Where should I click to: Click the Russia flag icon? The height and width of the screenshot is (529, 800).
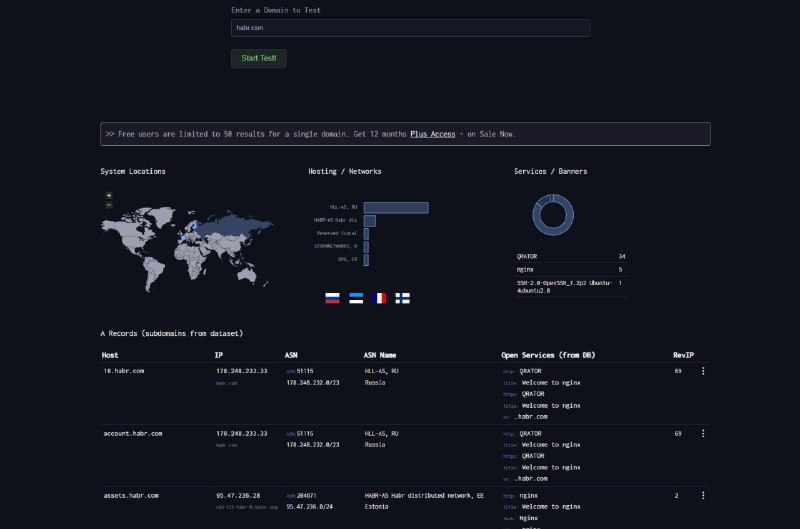click(332, 298)
